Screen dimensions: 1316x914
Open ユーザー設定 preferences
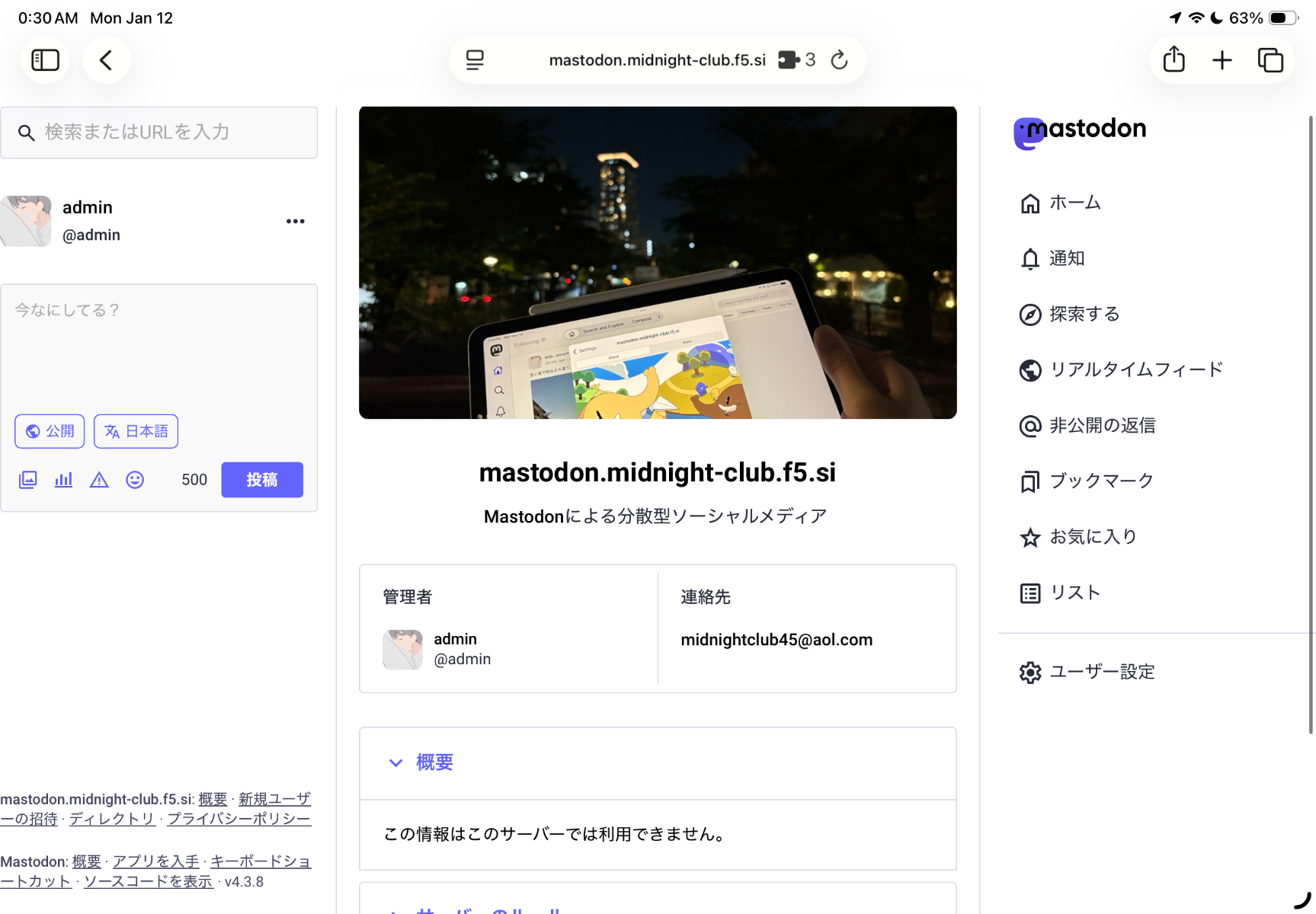(x=1101, y=673)
